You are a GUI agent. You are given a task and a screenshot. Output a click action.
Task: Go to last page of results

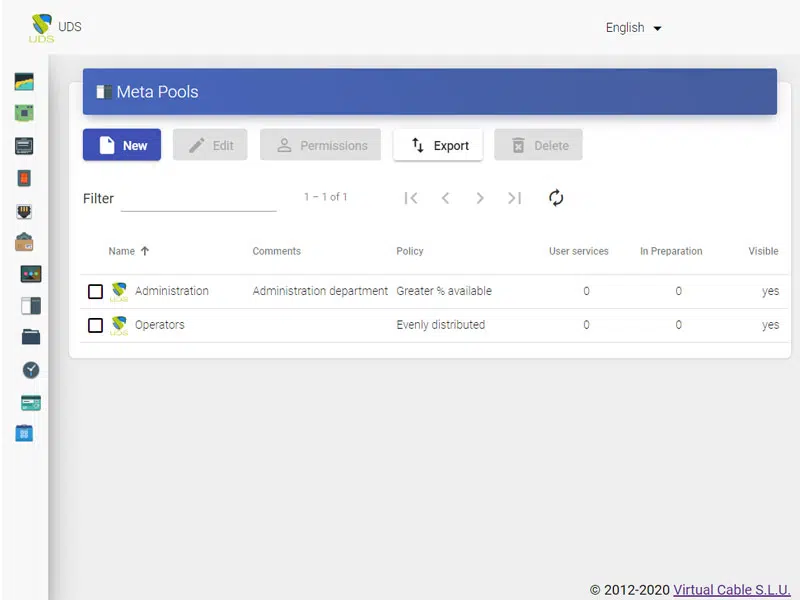click(514, 198)
